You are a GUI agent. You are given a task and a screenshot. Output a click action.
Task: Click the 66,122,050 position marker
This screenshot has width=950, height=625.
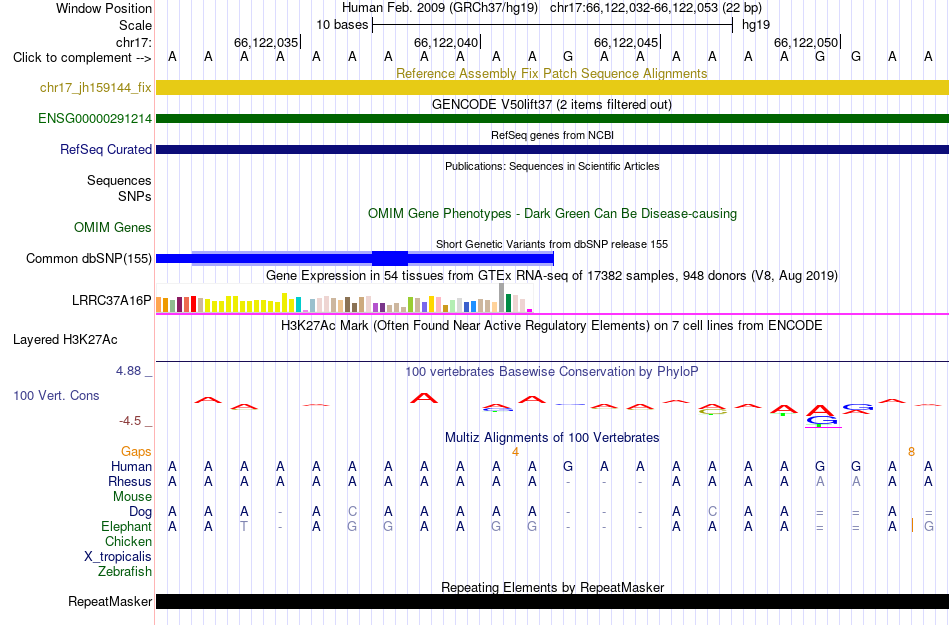coord(806,42)
